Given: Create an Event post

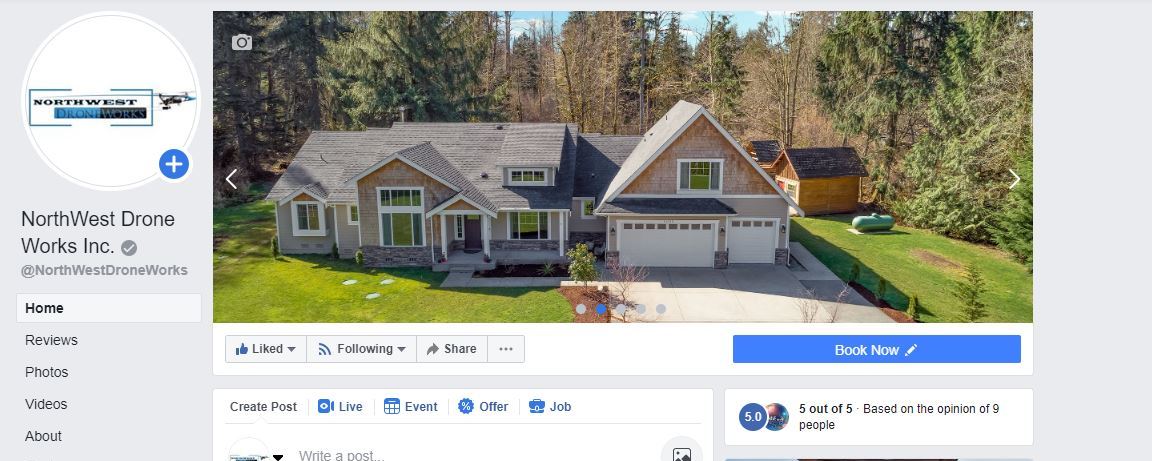Looking at the screenshot, I should pos(411,407).
